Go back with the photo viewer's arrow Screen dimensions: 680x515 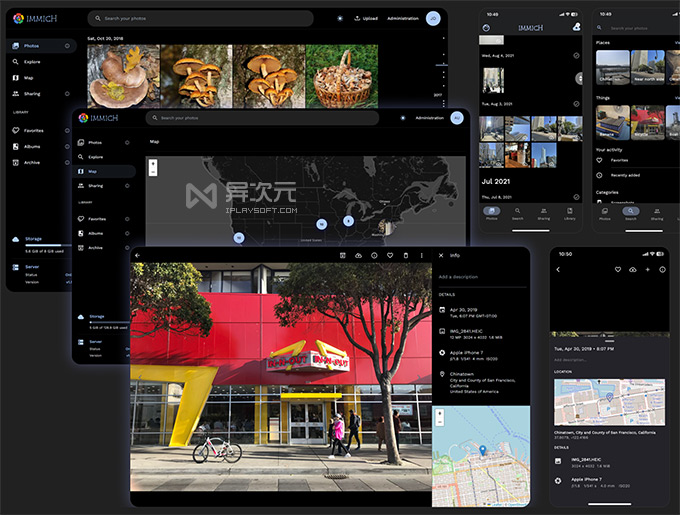(x=137, y=255)
